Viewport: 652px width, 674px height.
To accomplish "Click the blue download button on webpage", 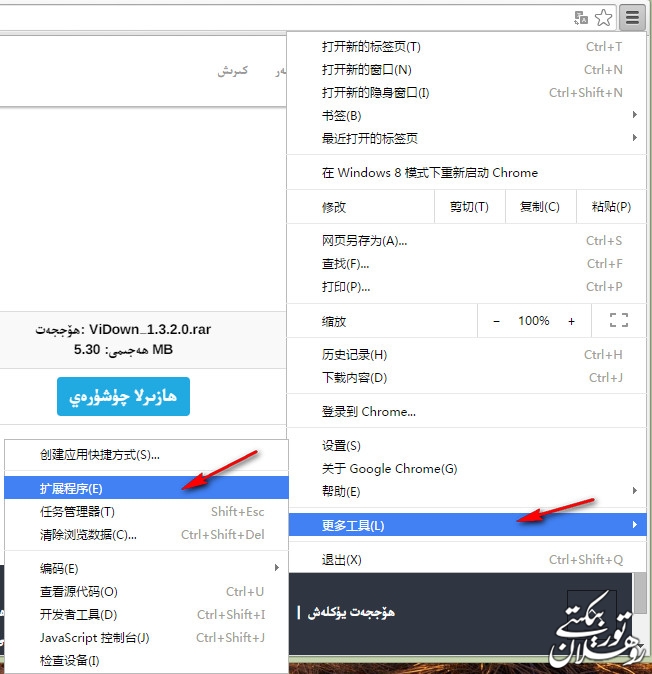I will [x=123, y=396].
